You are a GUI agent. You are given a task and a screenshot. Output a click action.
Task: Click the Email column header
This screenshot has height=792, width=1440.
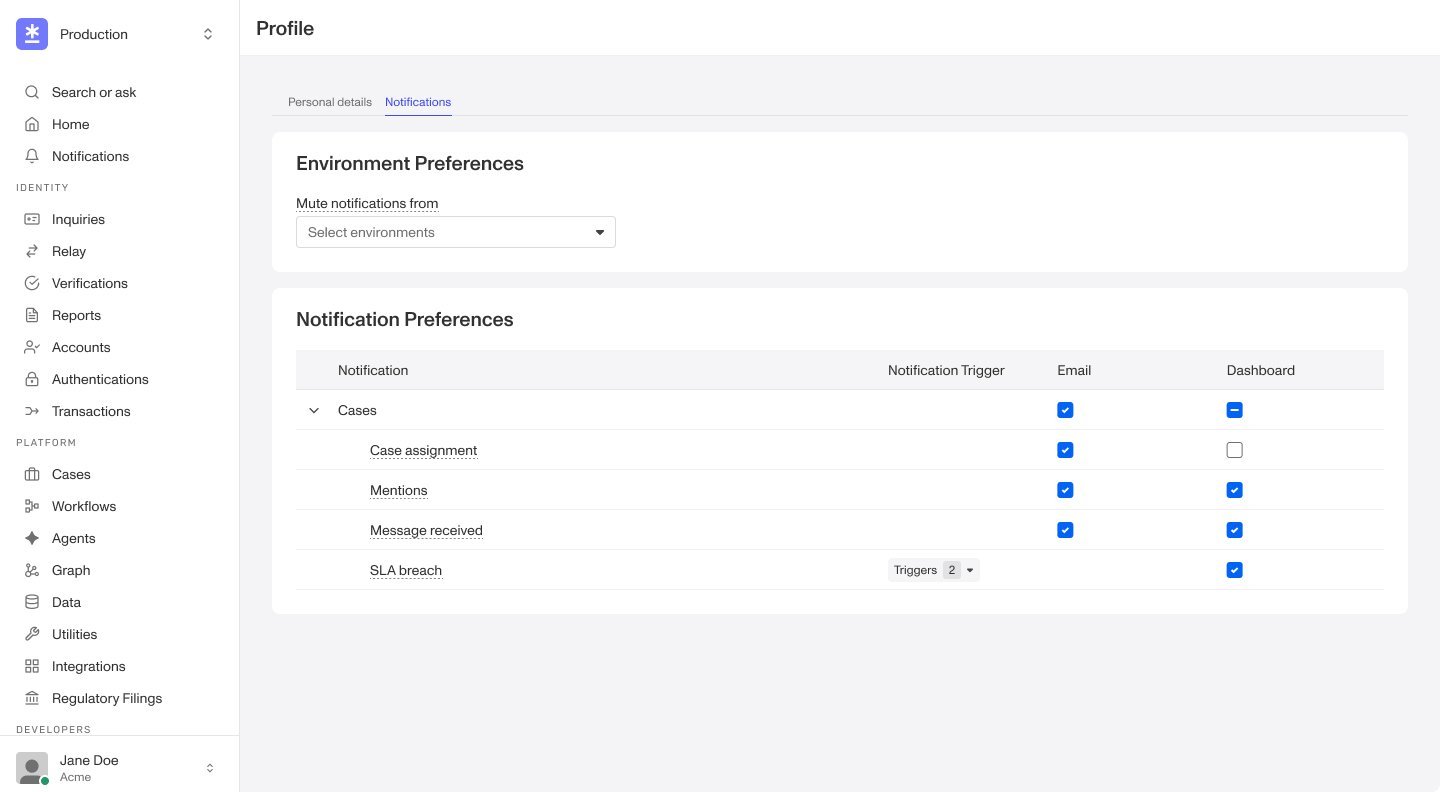(x=1074, y=370)
